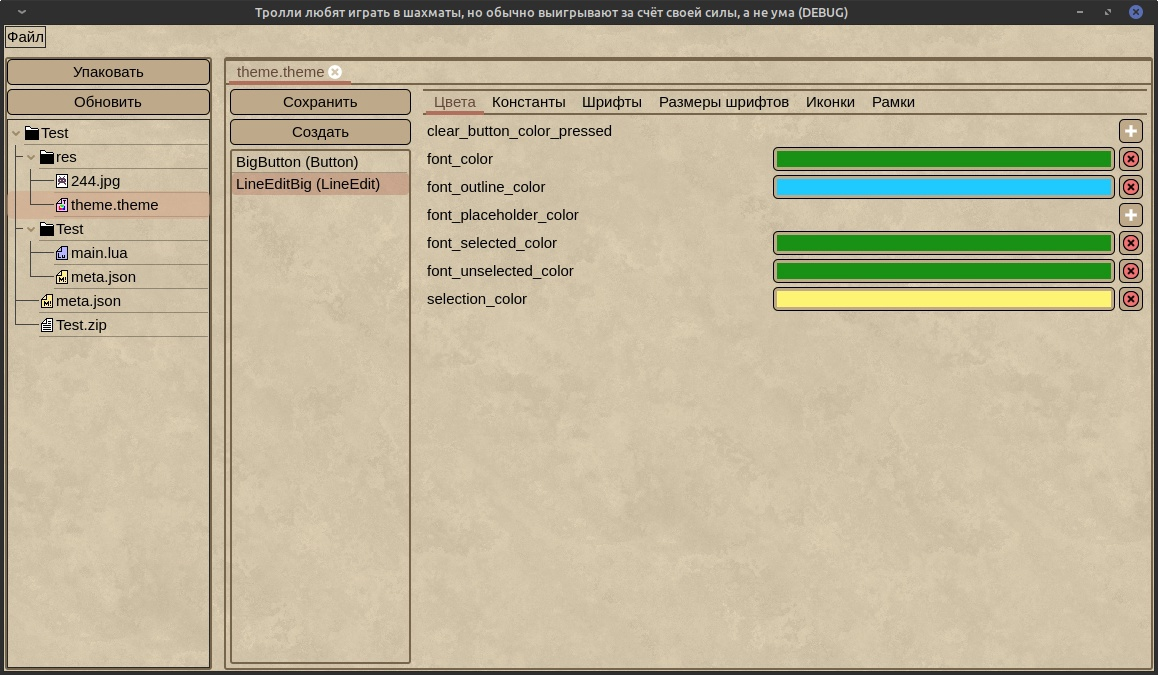Collapse the nested Test folder
Image resolution: width=1158 pixels, height=675 pixels.
click(31, 229)
